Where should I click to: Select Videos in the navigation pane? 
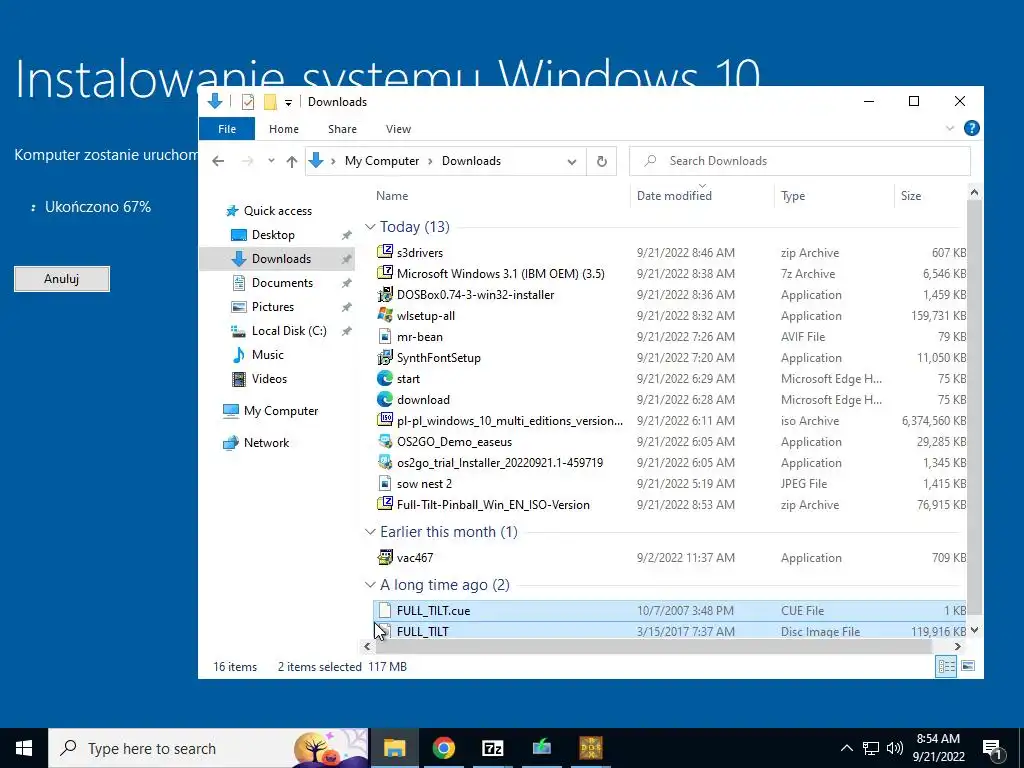[269, 378]
